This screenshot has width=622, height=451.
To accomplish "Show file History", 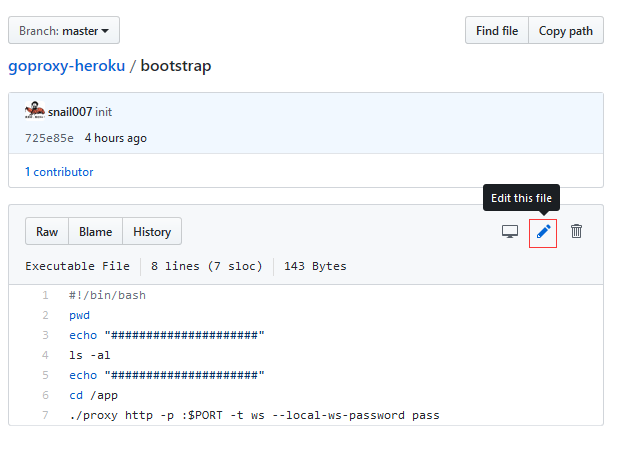I will (152, 231).
